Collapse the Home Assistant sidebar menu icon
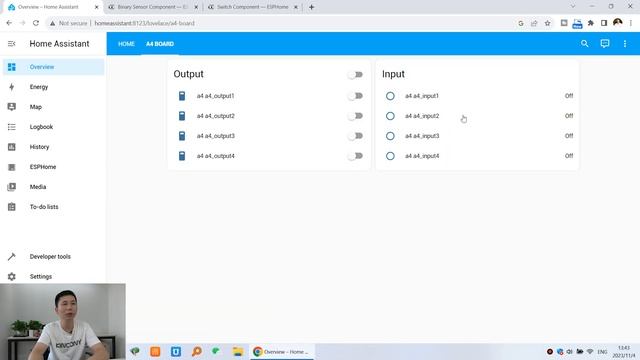 [x=11, y=44]
